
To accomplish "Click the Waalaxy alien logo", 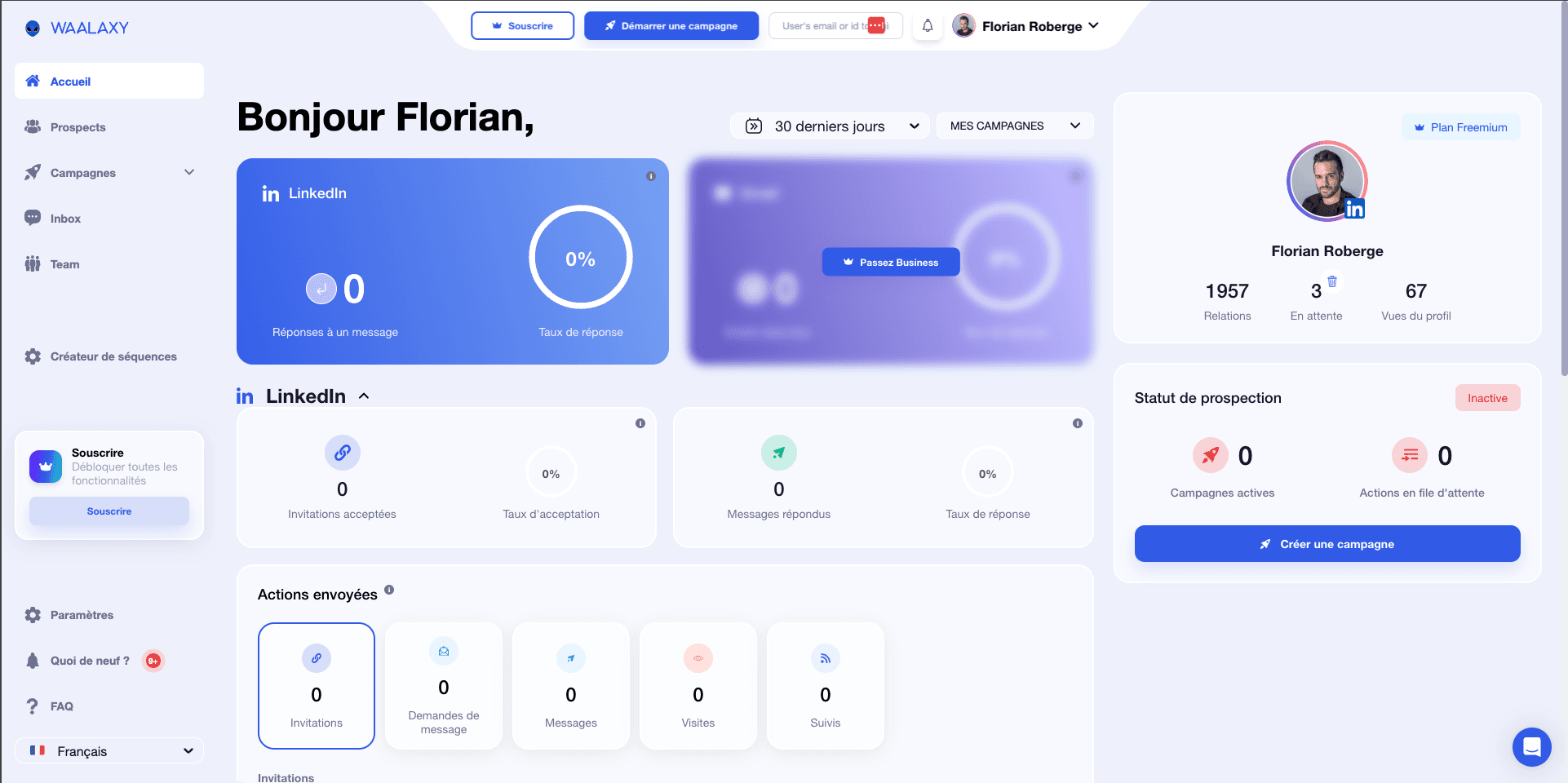I will (x=33, y=29).
